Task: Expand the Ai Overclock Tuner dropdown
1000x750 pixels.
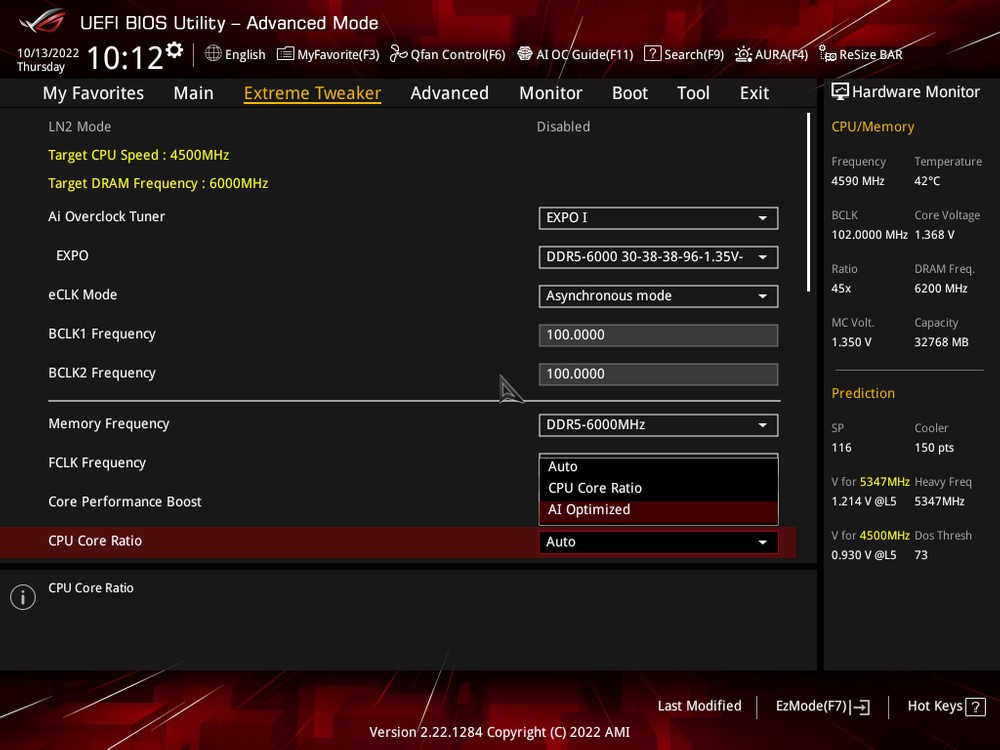Action: [x=658, y=217]
